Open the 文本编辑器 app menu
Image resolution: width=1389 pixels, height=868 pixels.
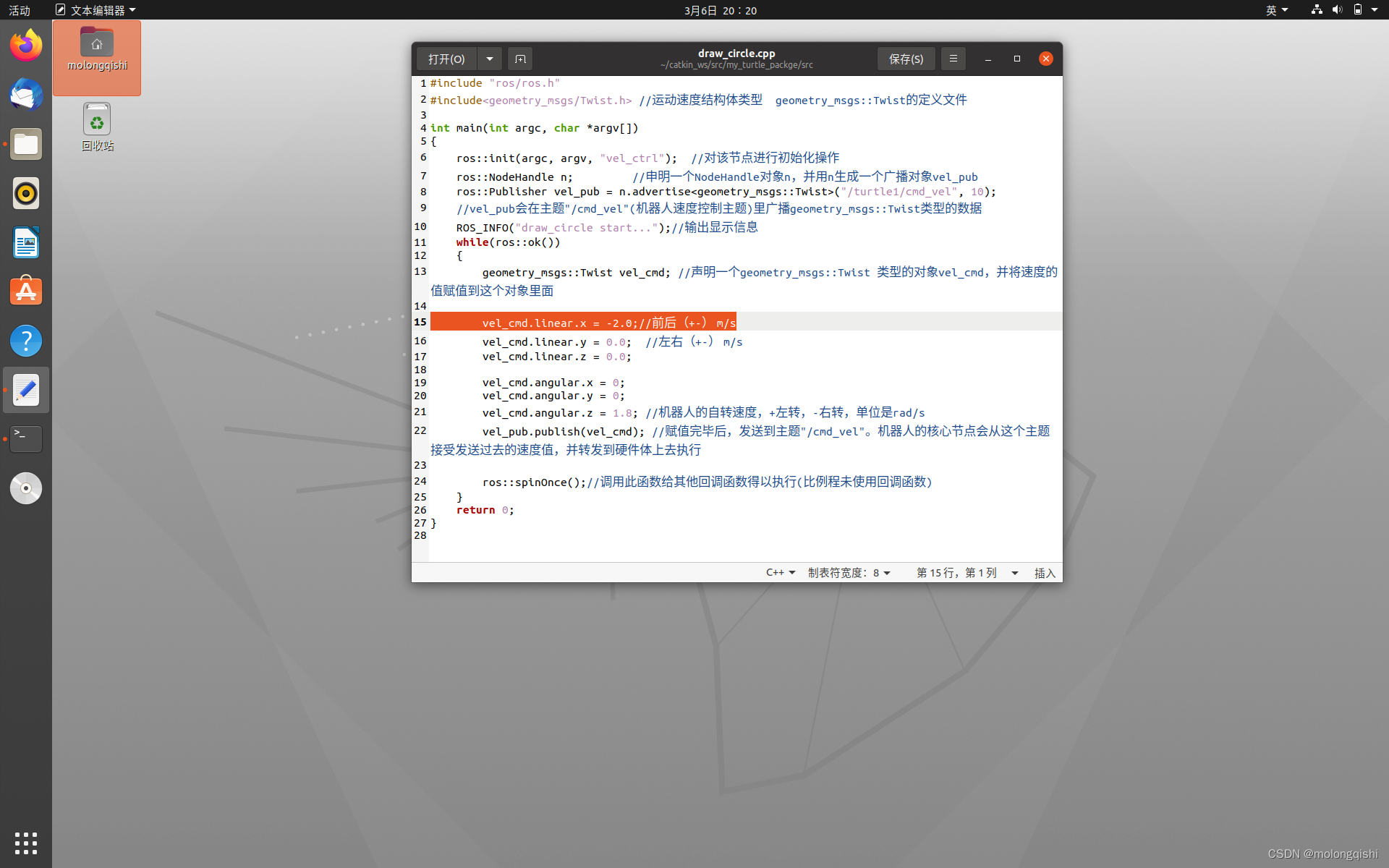(96, 9)
